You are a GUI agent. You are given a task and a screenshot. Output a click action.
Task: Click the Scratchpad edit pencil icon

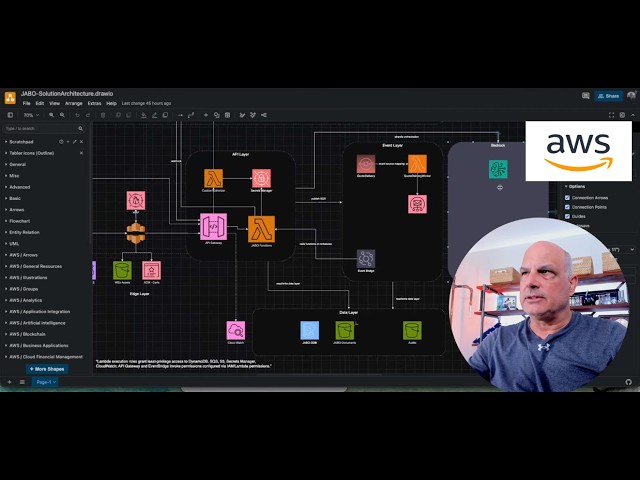pos(75,142)
